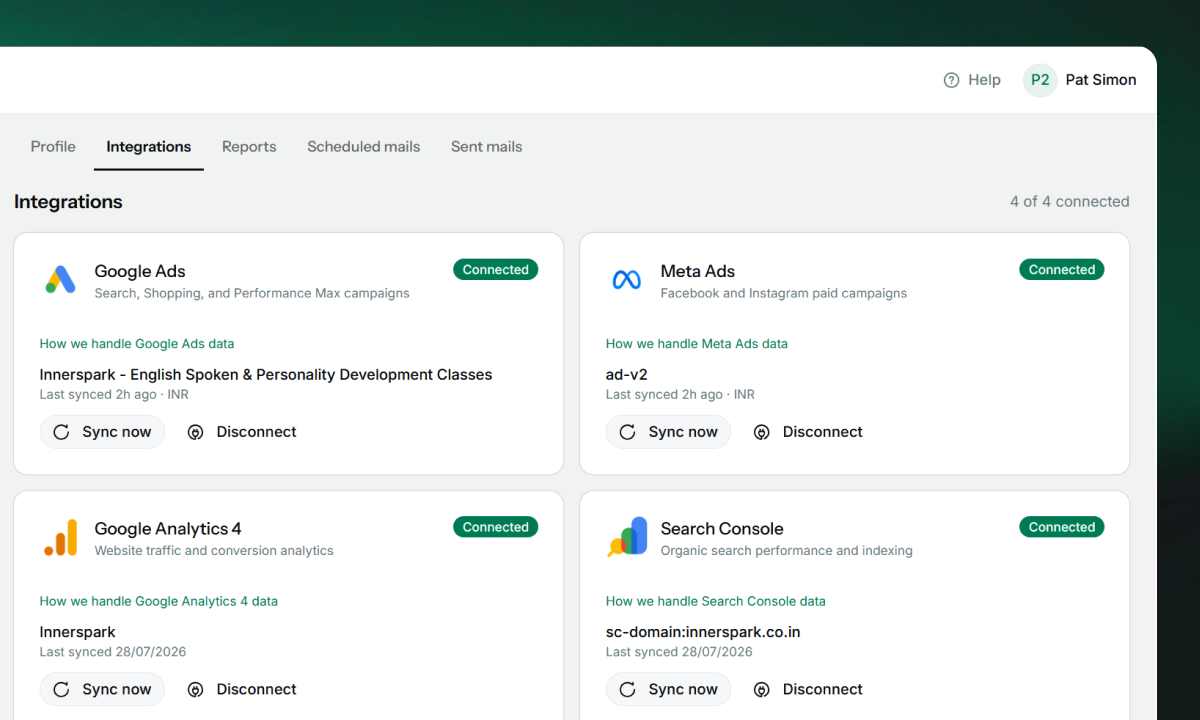Open How we handle Search Console data
This screenshot has height=720, width=1200.
[716, 601]
